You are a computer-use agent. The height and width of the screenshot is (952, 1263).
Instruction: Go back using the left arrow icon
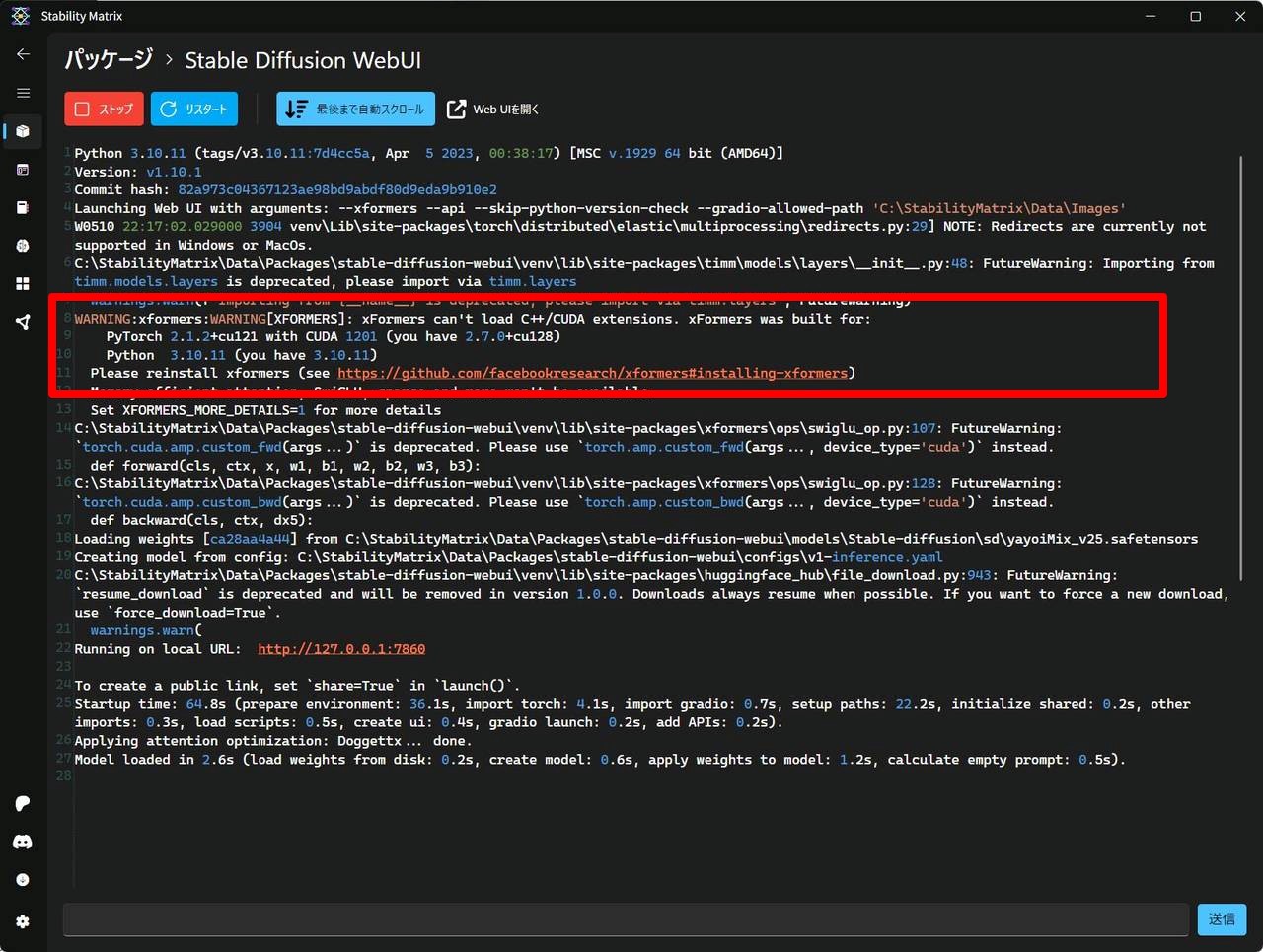(x=23, y=54)
